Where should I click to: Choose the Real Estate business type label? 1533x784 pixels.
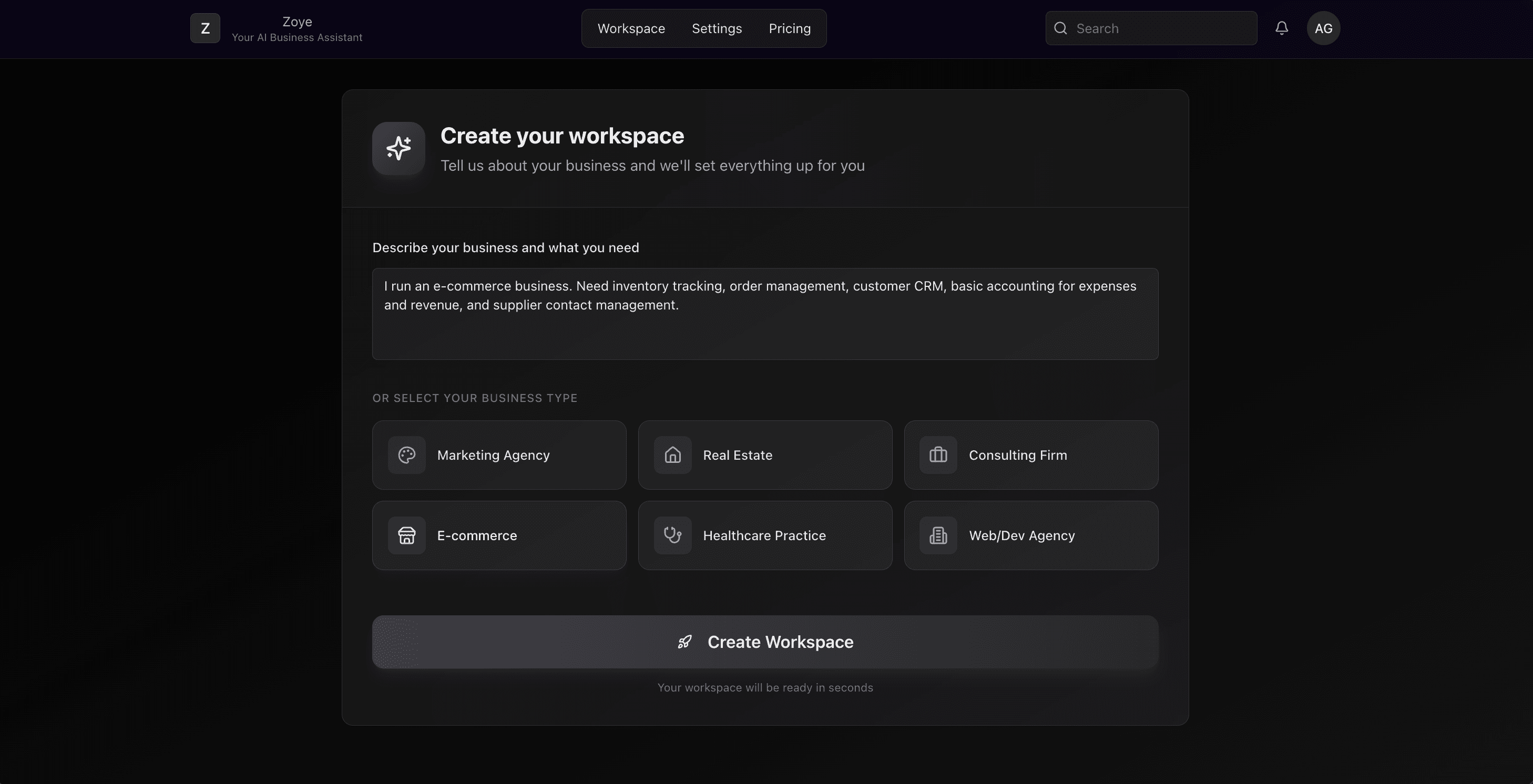click(x=738, y=455)
